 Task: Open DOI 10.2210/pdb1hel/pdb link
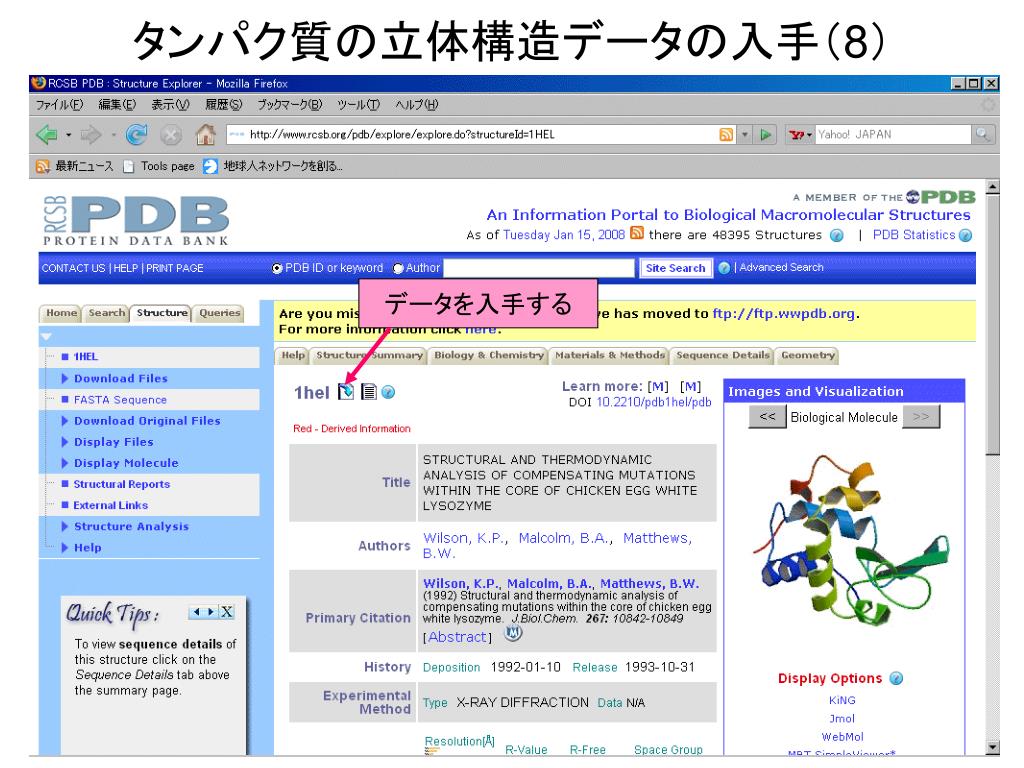[x=654, y=402]
